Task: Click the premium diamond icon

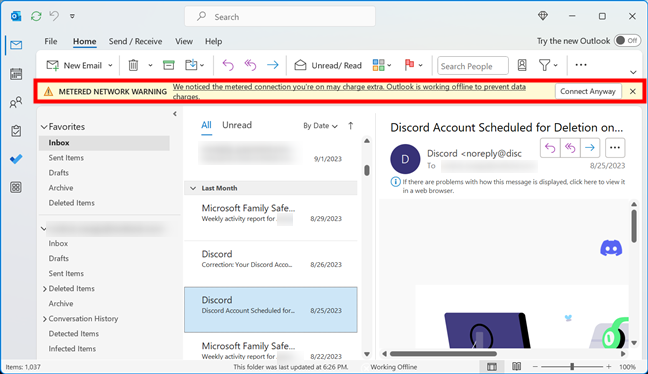Action: pos(543,16)
